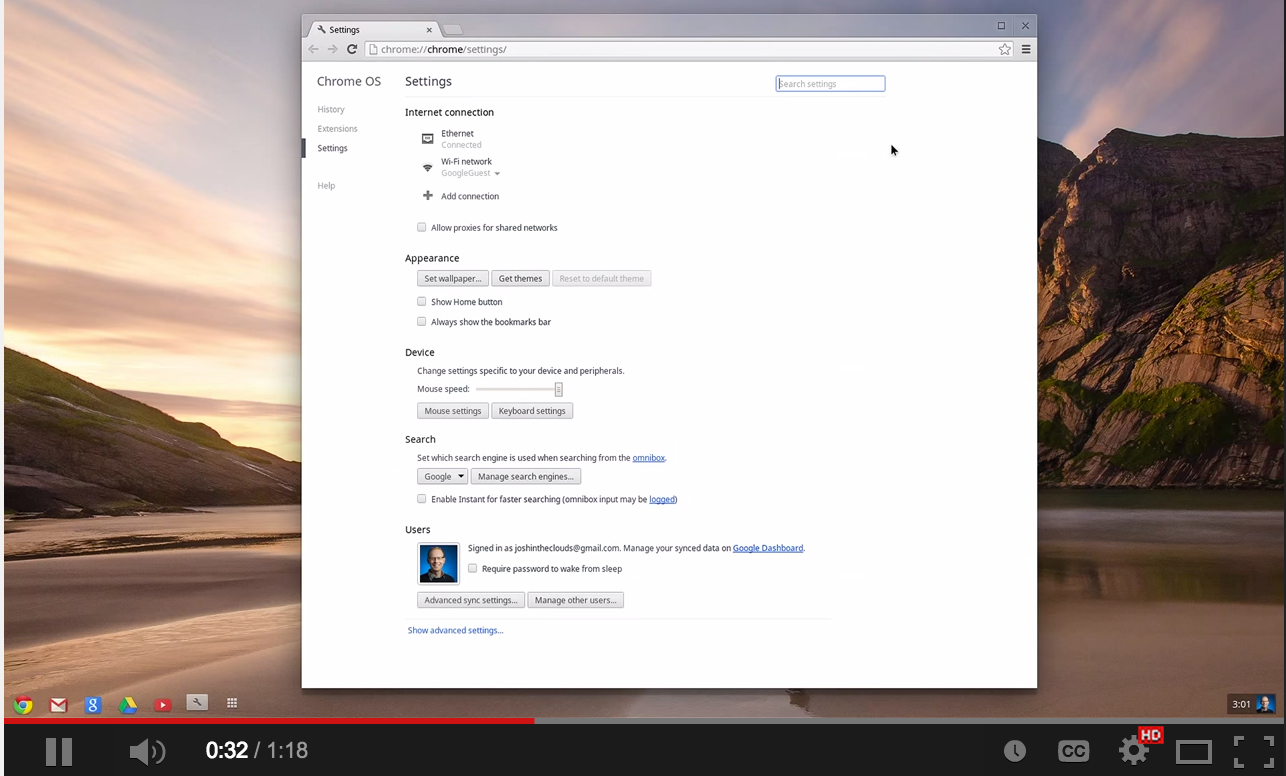The width and height of the screenshot is (1286, 776).
Task: Enable Instant for faster searching
Action: coord(422,498)
